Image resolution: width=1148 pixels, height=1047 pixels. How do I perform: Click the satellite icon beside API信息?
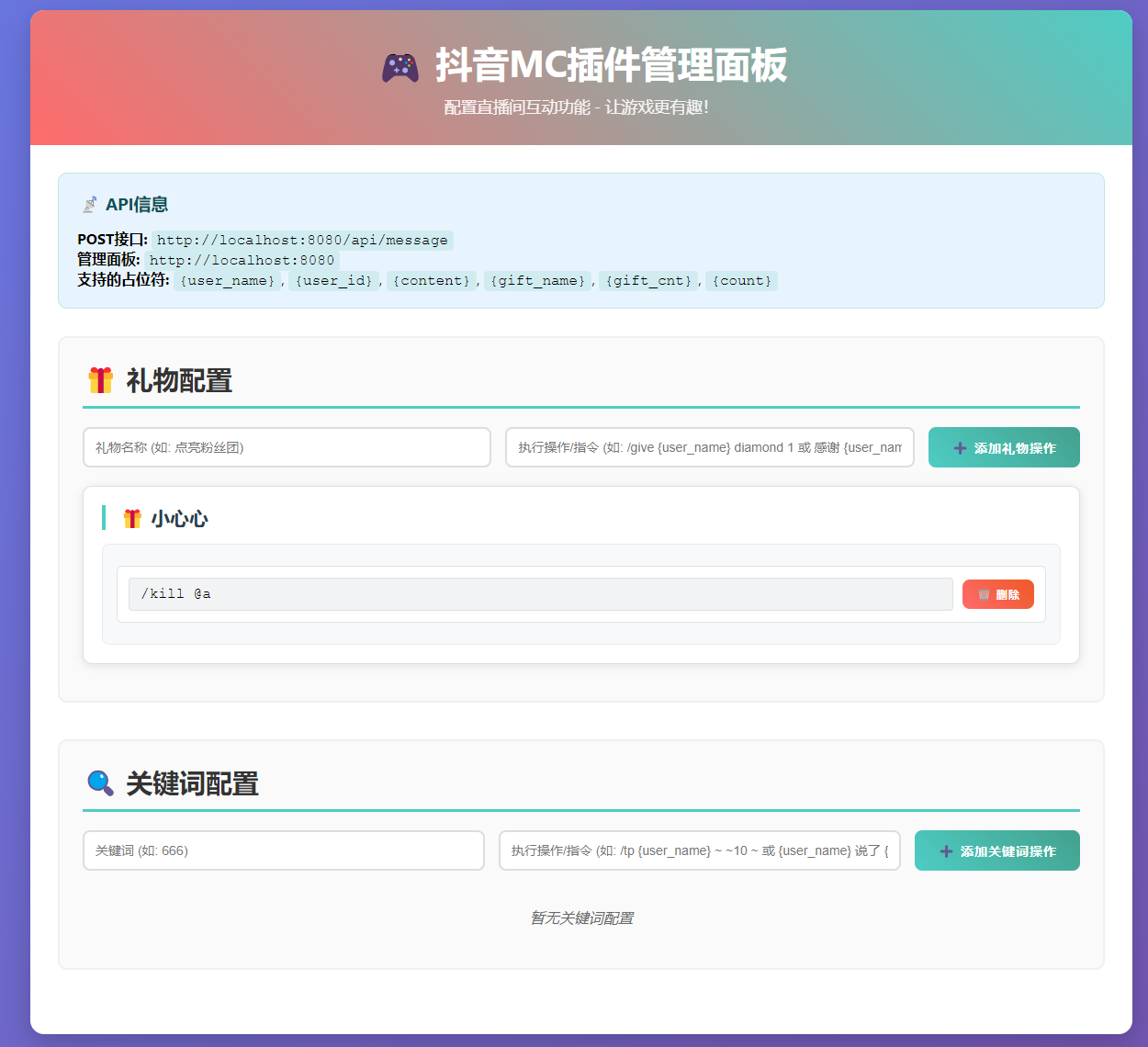[x=89, y=205]
